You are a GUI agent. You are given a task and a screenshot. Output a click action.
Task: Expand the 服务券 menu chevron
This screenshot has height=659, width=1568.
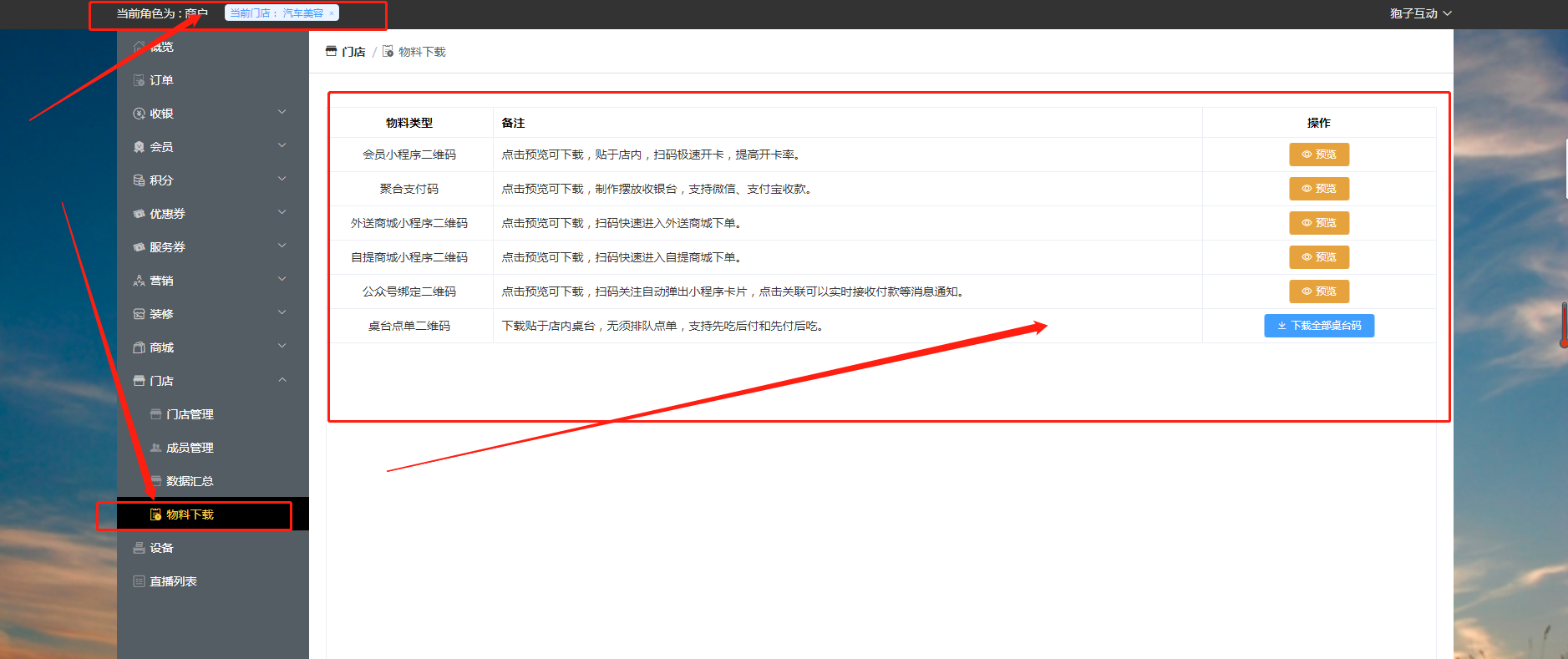tap(282, 246)
